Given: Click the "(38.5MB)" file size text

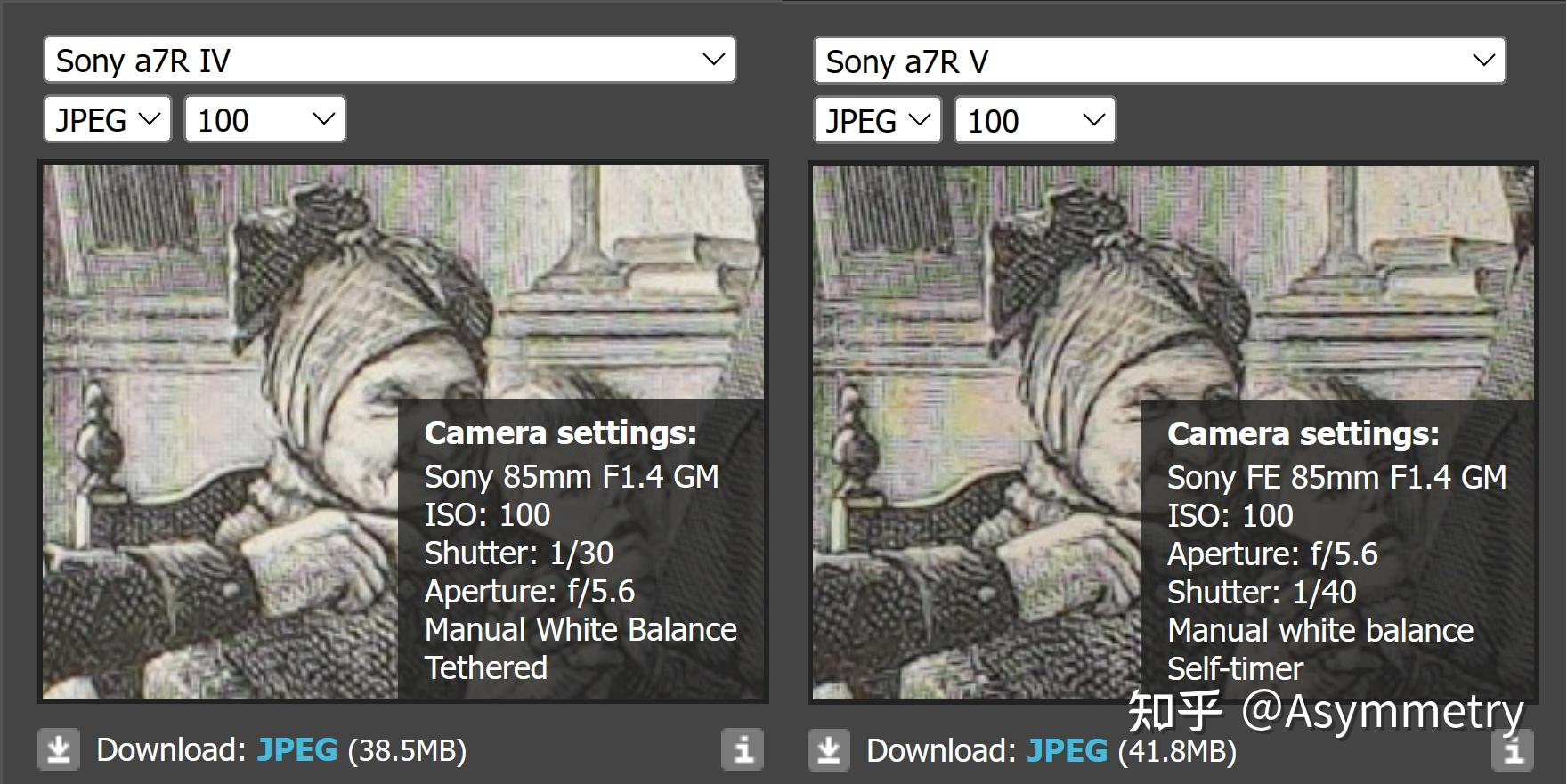Looking at the screenshot, I should click(x=407, y=750).
